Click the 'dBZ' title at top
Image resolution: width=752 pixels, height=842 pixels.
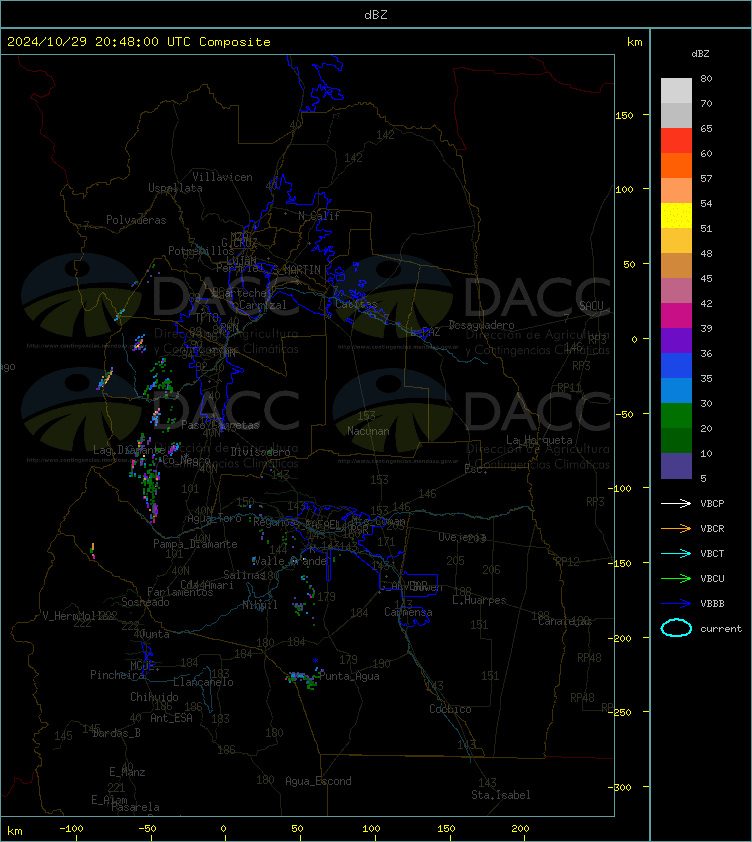(x=375, y=15)
